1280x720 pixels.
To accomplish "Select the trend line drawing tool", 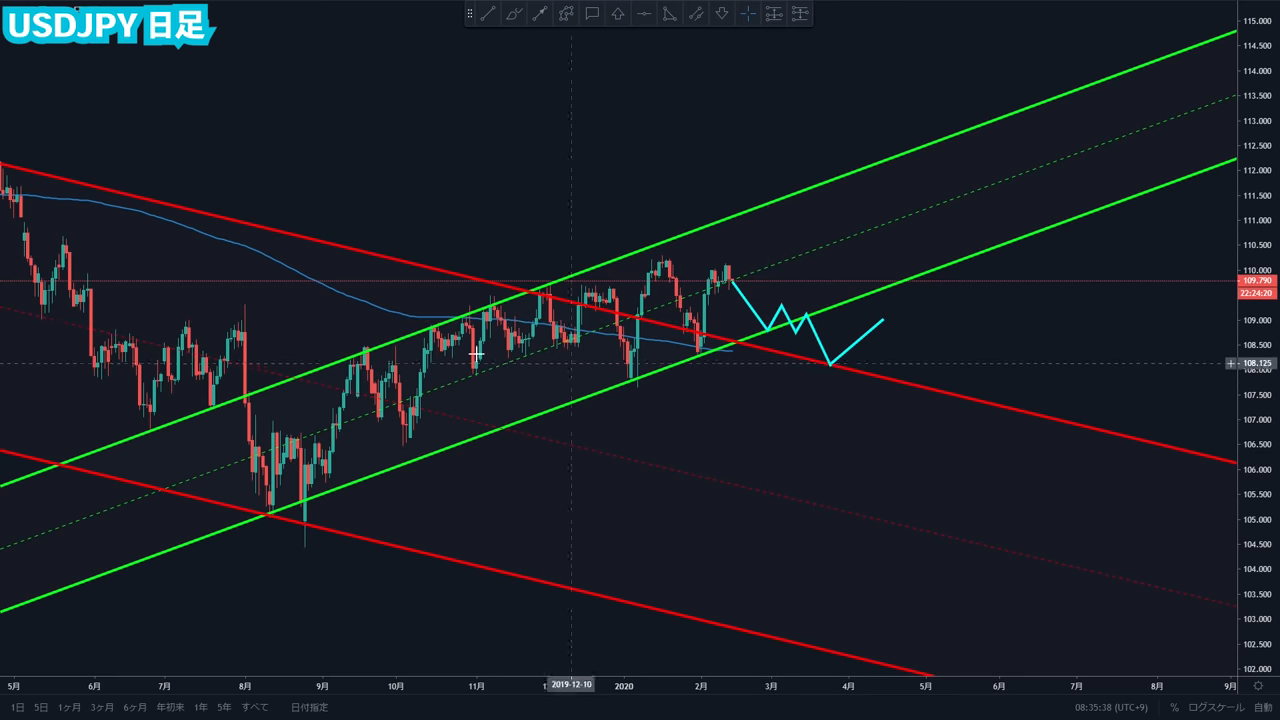I will 488,14.
